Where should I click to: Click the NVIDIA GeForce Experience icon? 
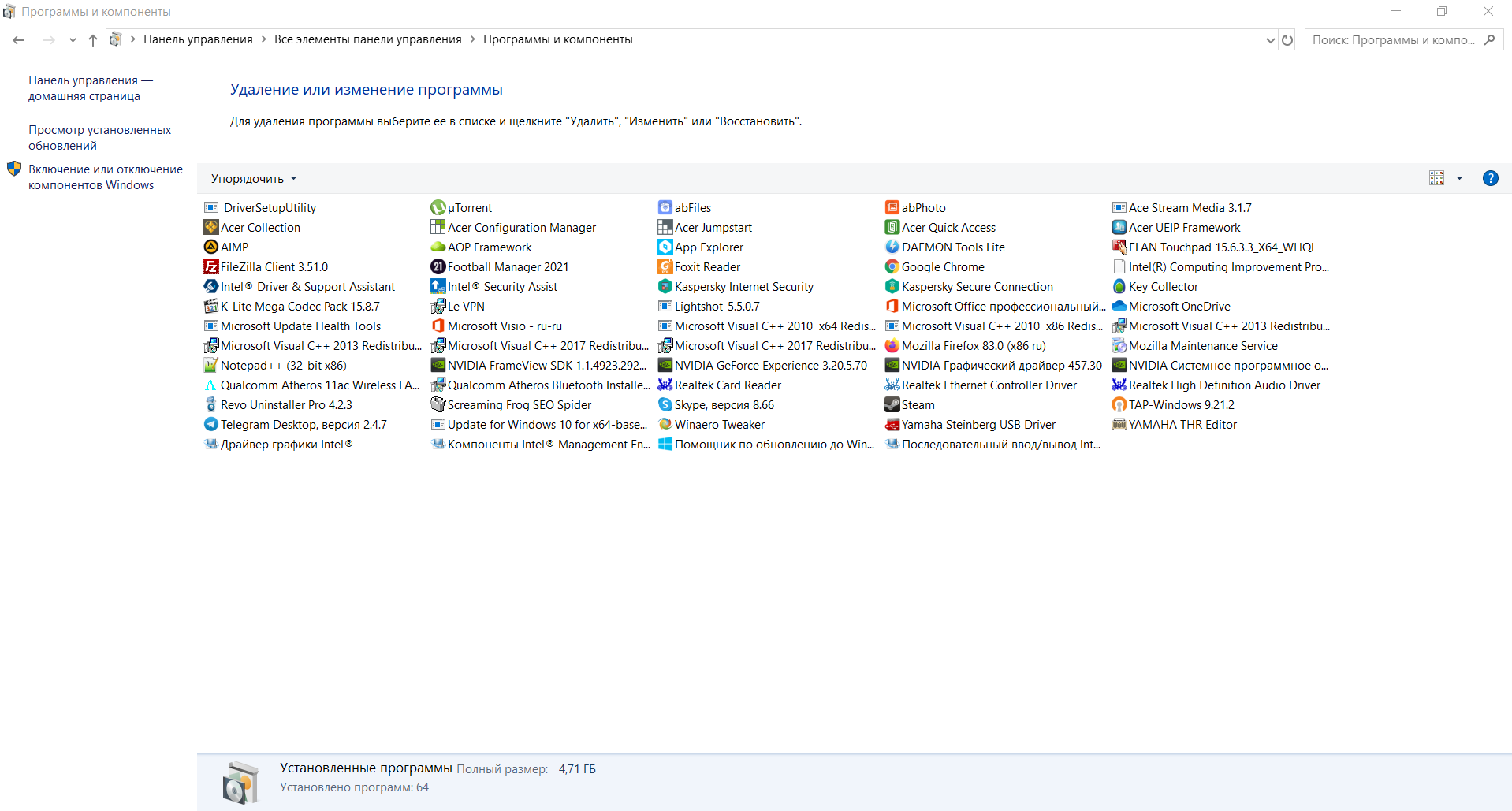point(665,366)
